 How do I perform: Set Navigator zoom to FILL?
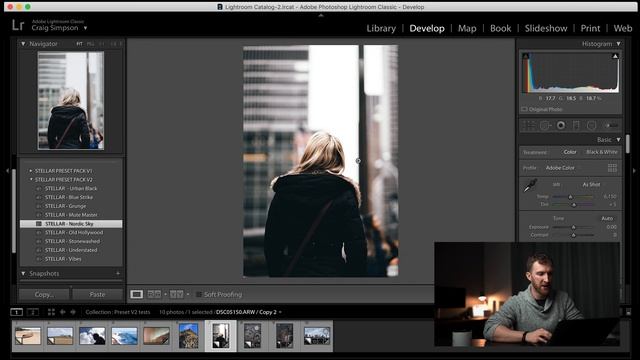point(90,44)
